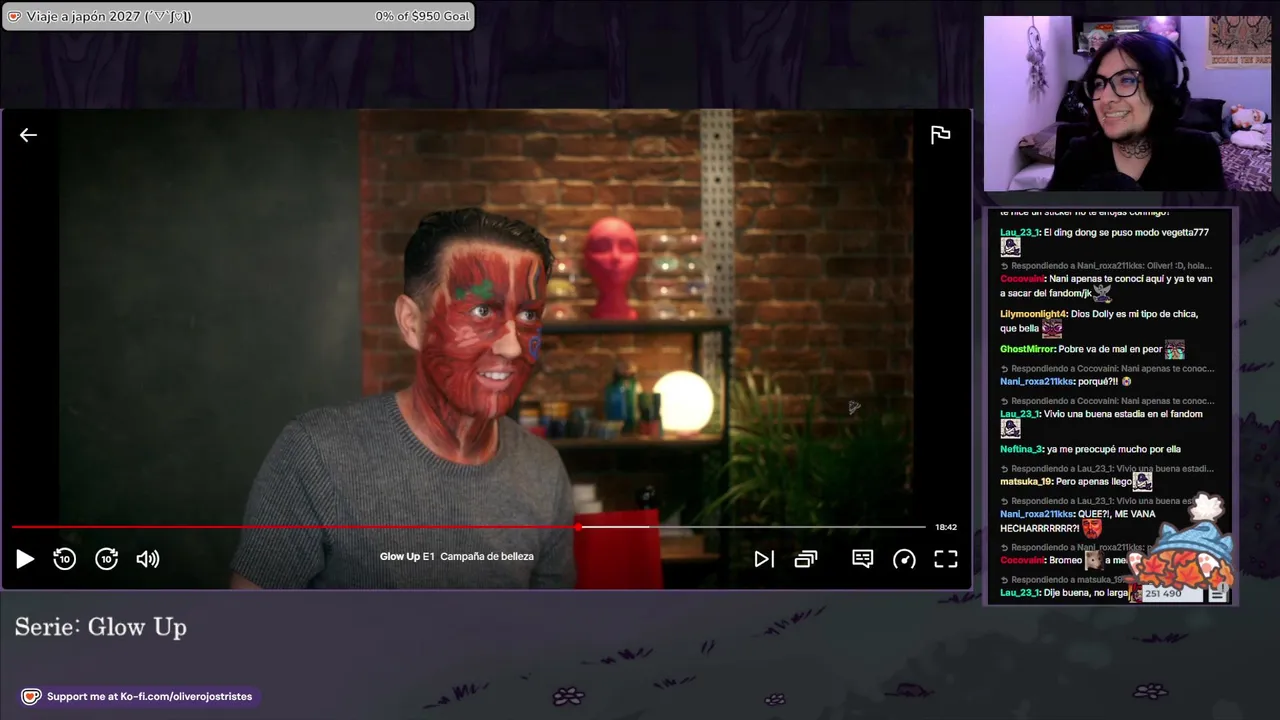Viewport: 1280px width, 720px height.
Task: Click the Glow Up E1 episode title
Action: (x=457, y=556)
